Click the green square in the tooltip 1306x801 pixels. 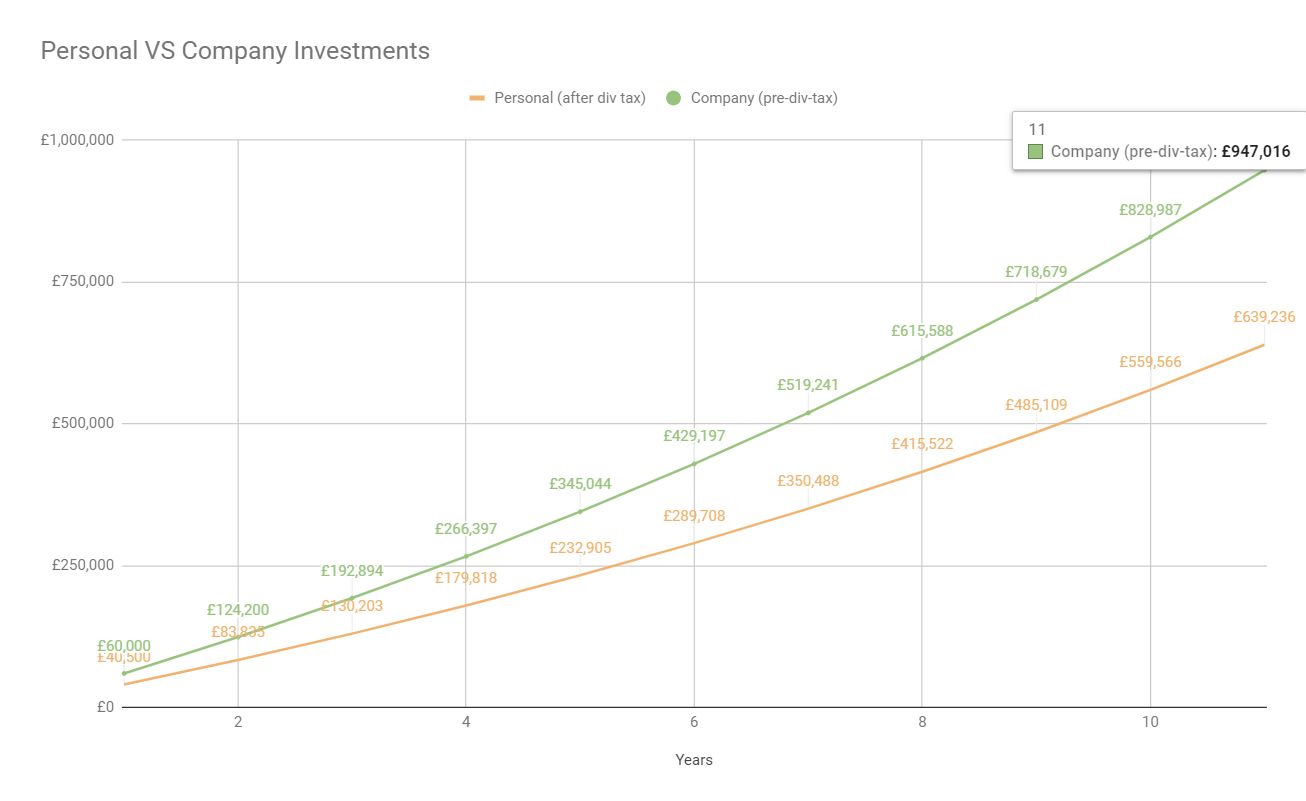pyautogui.click(x=1035, y=152)
